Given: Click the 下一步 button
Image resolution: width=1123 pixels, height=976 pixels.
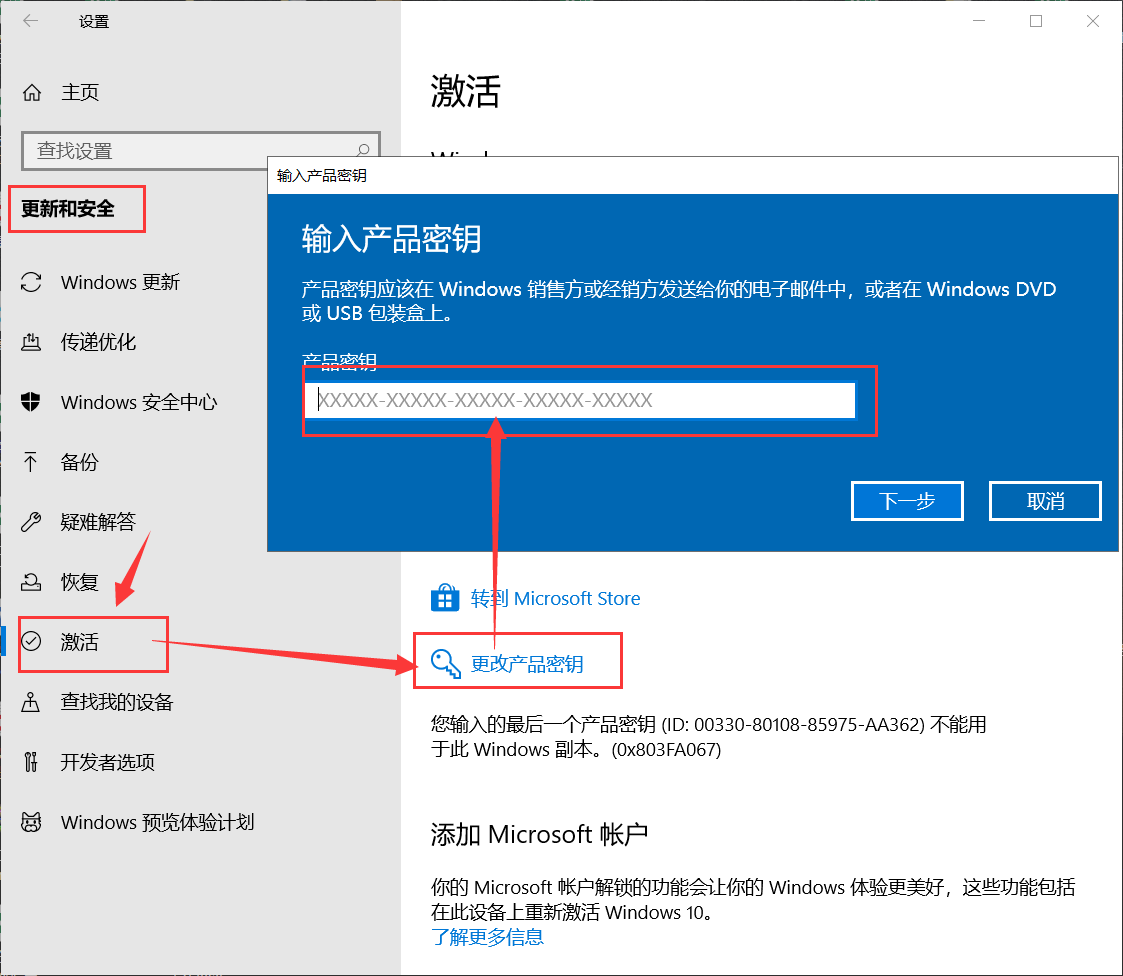Looking at the screenshot, I should click(907, 501).
